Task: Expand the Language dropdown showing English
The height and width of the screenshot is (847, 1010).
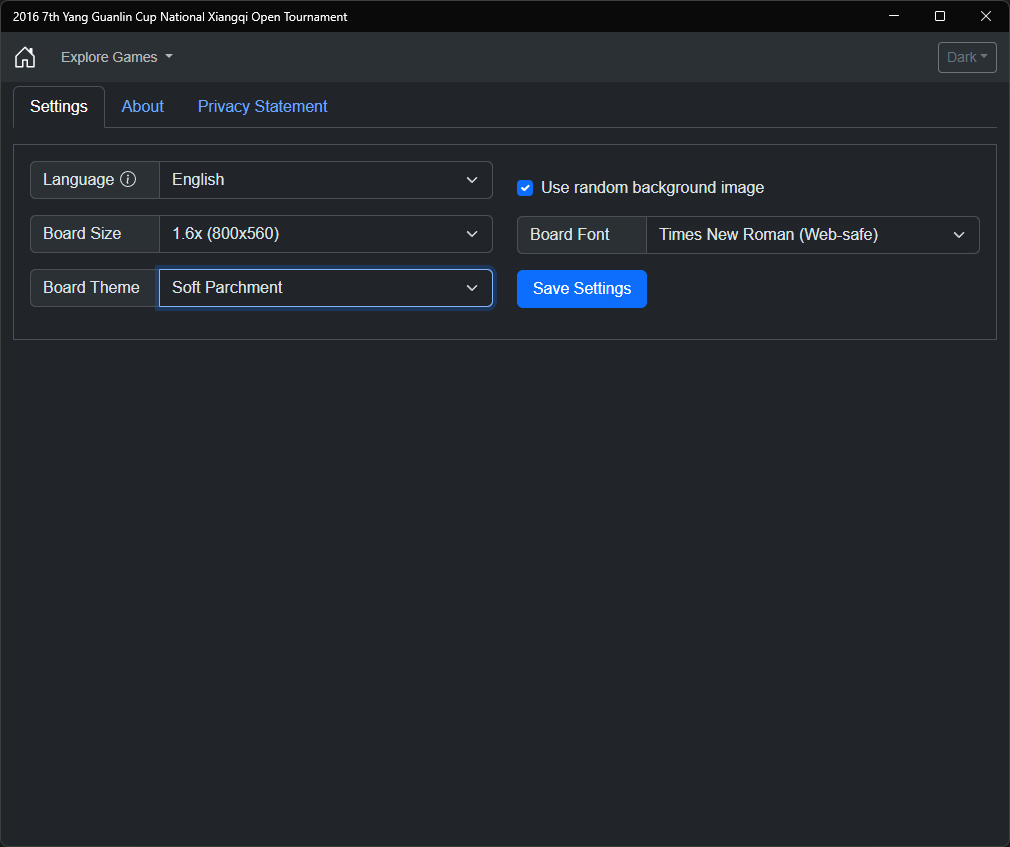Action: coord(325,180)
